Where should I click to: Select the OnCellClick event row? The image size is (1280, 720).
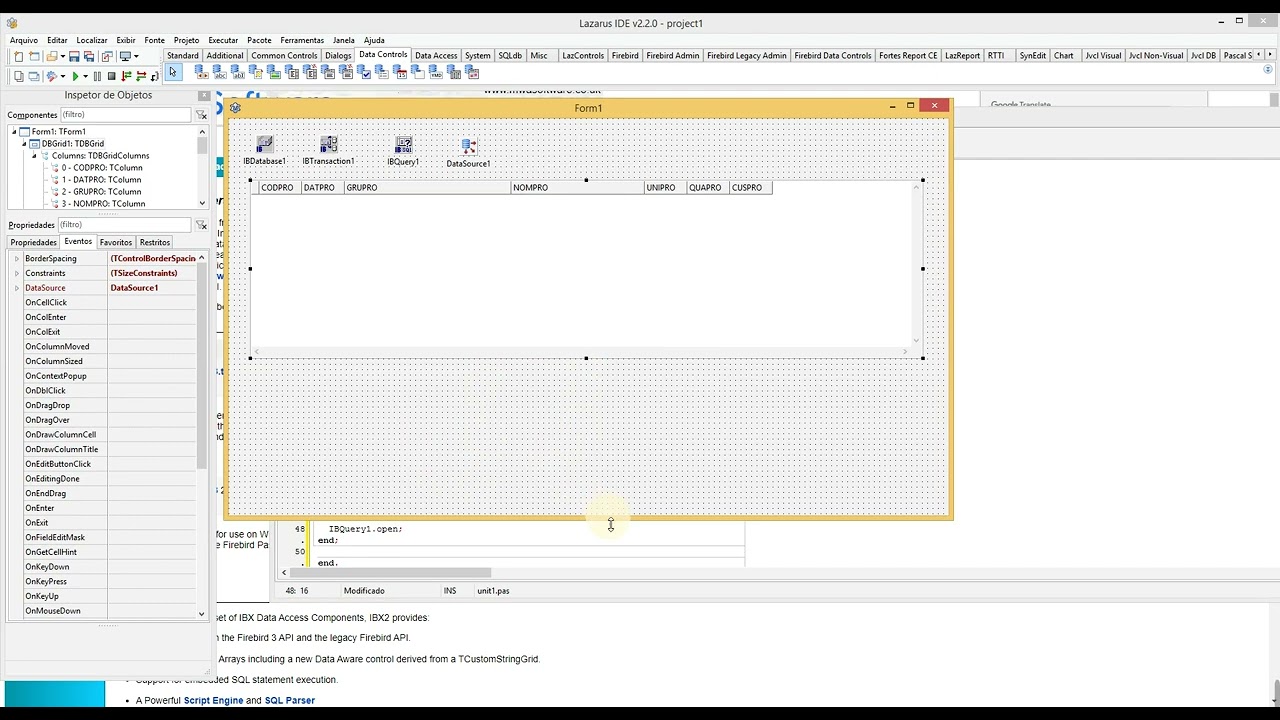[x=102, y=303]
